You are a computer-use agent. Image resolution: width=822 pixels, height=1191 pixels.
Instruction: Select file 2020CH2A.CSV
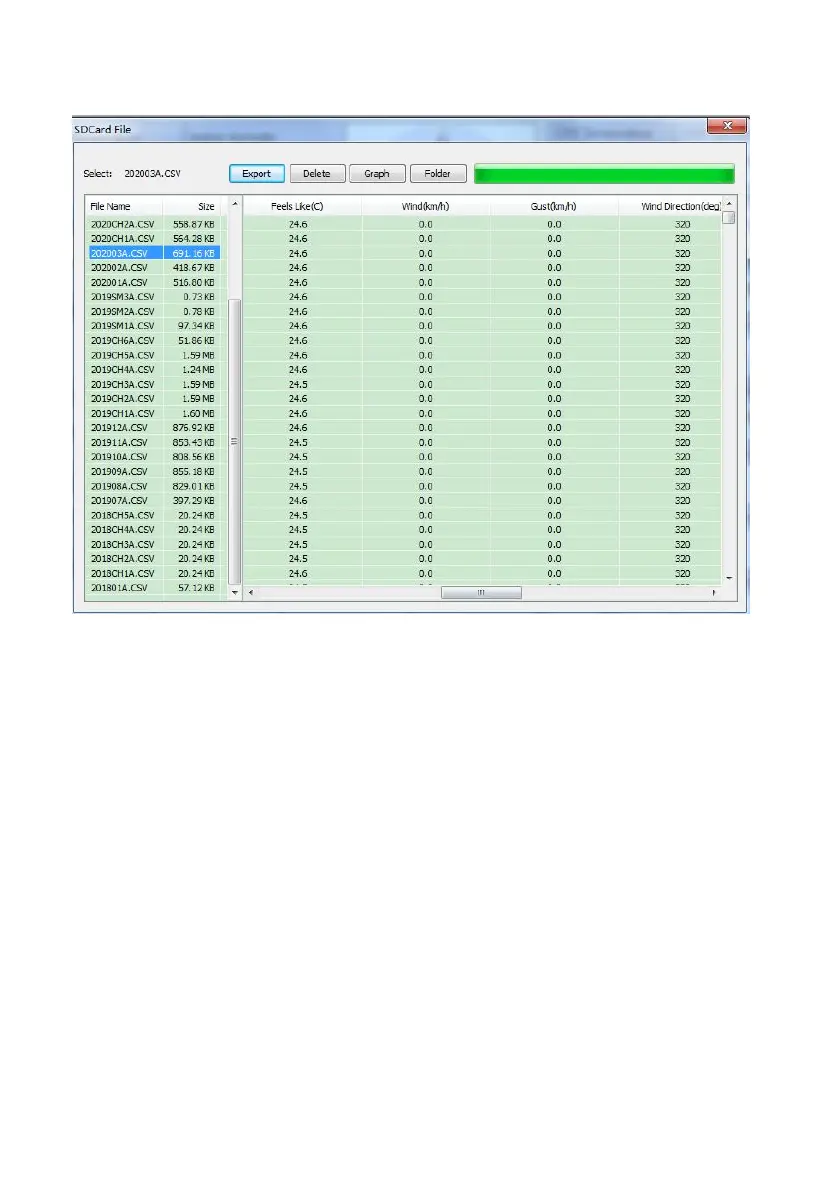pos(122,224)
